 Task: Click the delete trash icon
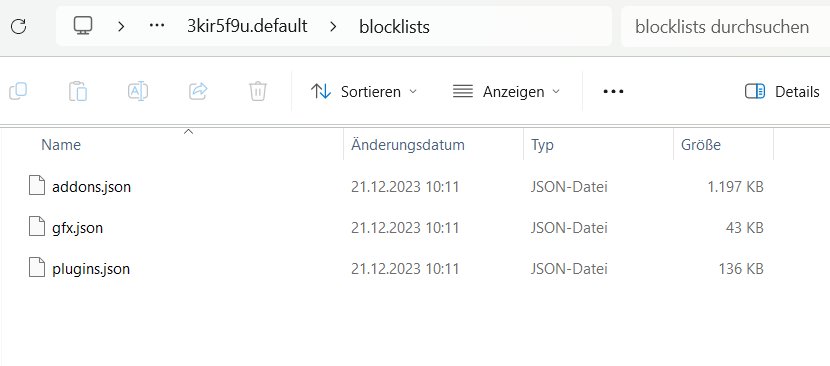click(x=258, y=92)
